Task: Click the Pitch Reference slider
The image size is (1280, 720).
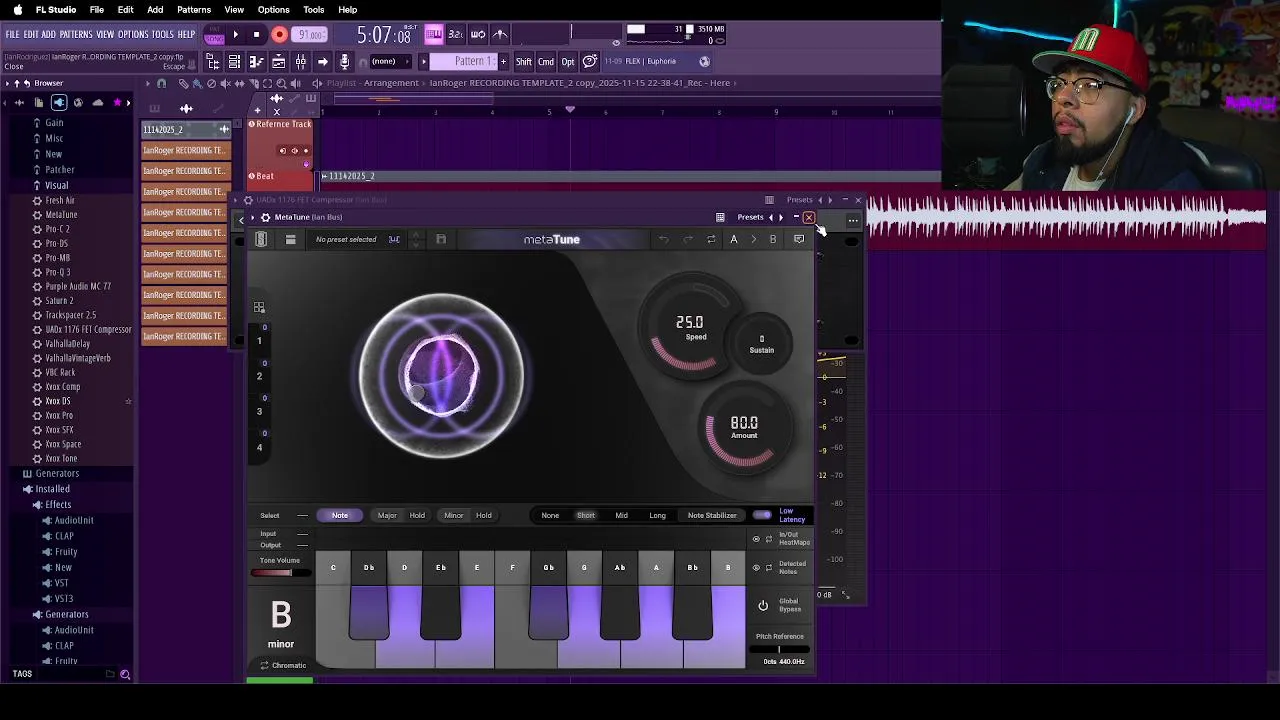Action: 780,649
